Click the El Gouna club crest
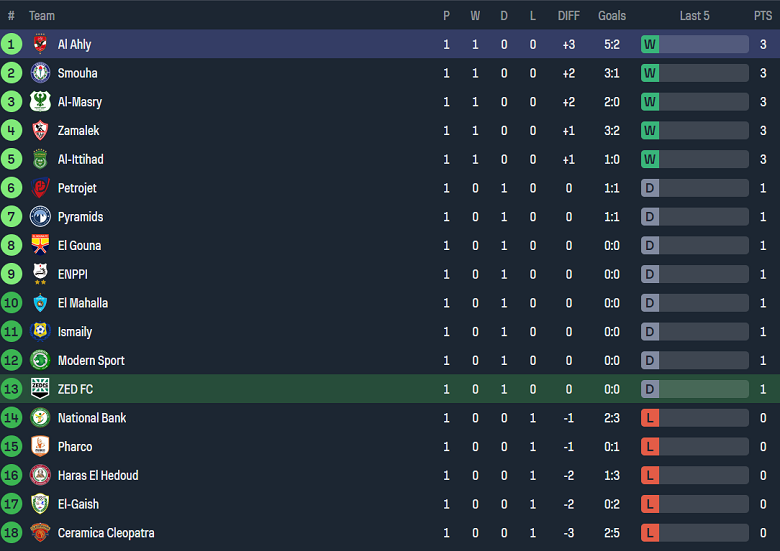The height and width of the screenshot is (551, 780). tap(40, 245)
